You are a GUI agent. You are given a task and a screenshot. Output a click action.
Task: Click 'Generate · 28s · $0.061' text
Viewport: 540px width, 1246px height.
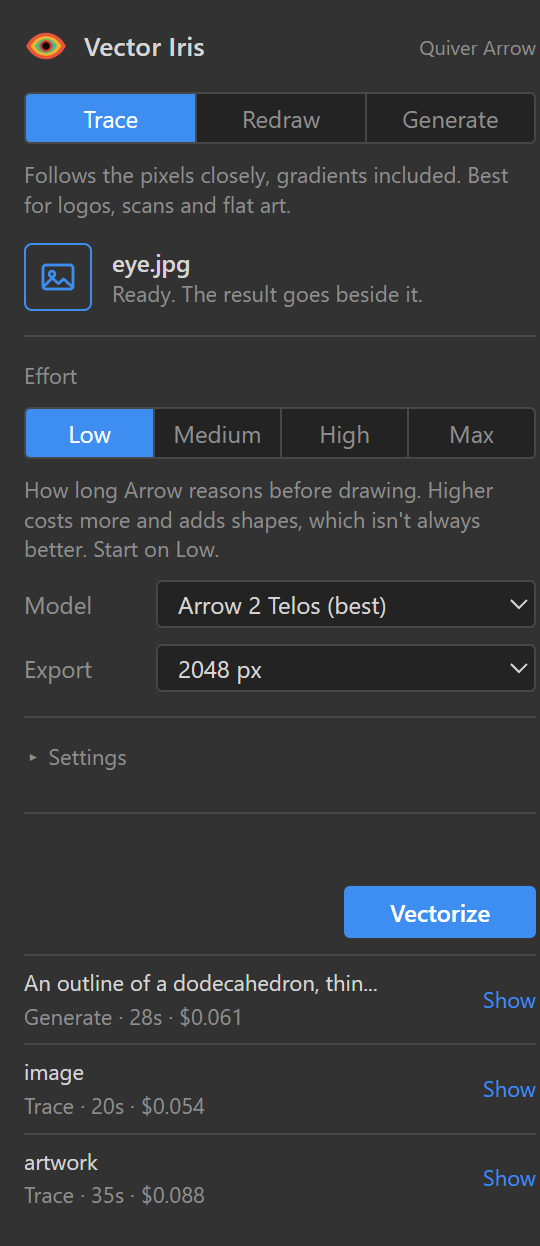click(133, 1017)
